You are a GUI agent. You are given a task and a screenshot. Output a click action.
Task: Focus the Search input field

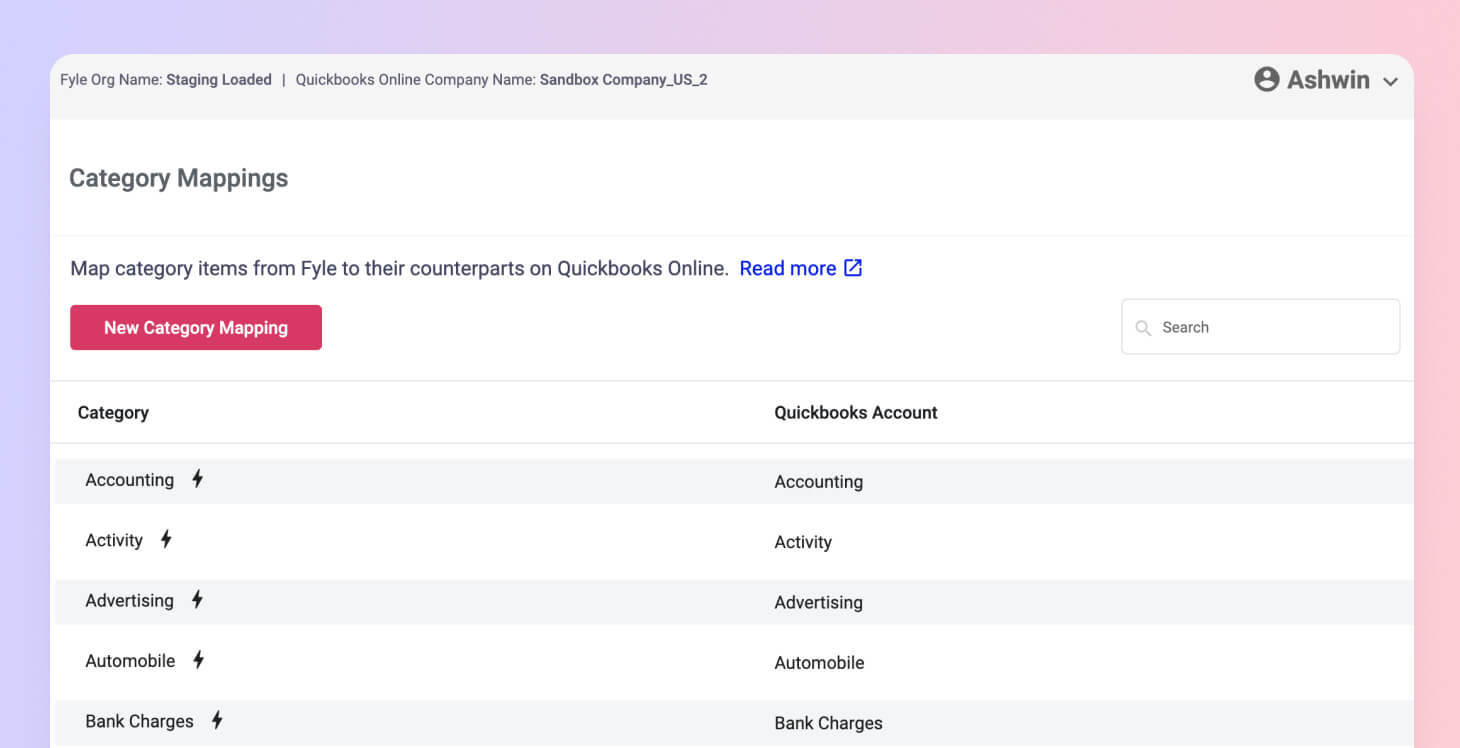(1261, 327)
